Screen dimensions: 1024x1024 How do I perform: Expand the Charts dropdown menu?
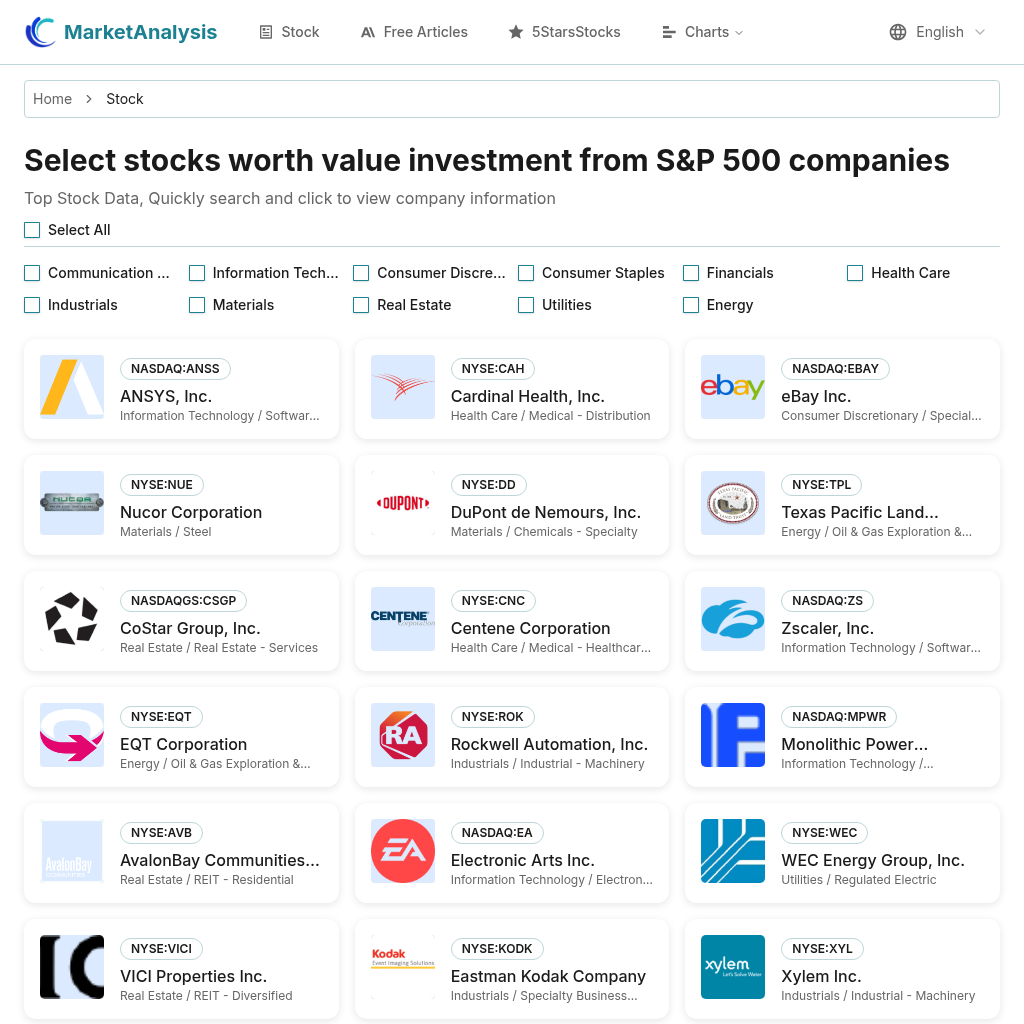click(703, 32)
